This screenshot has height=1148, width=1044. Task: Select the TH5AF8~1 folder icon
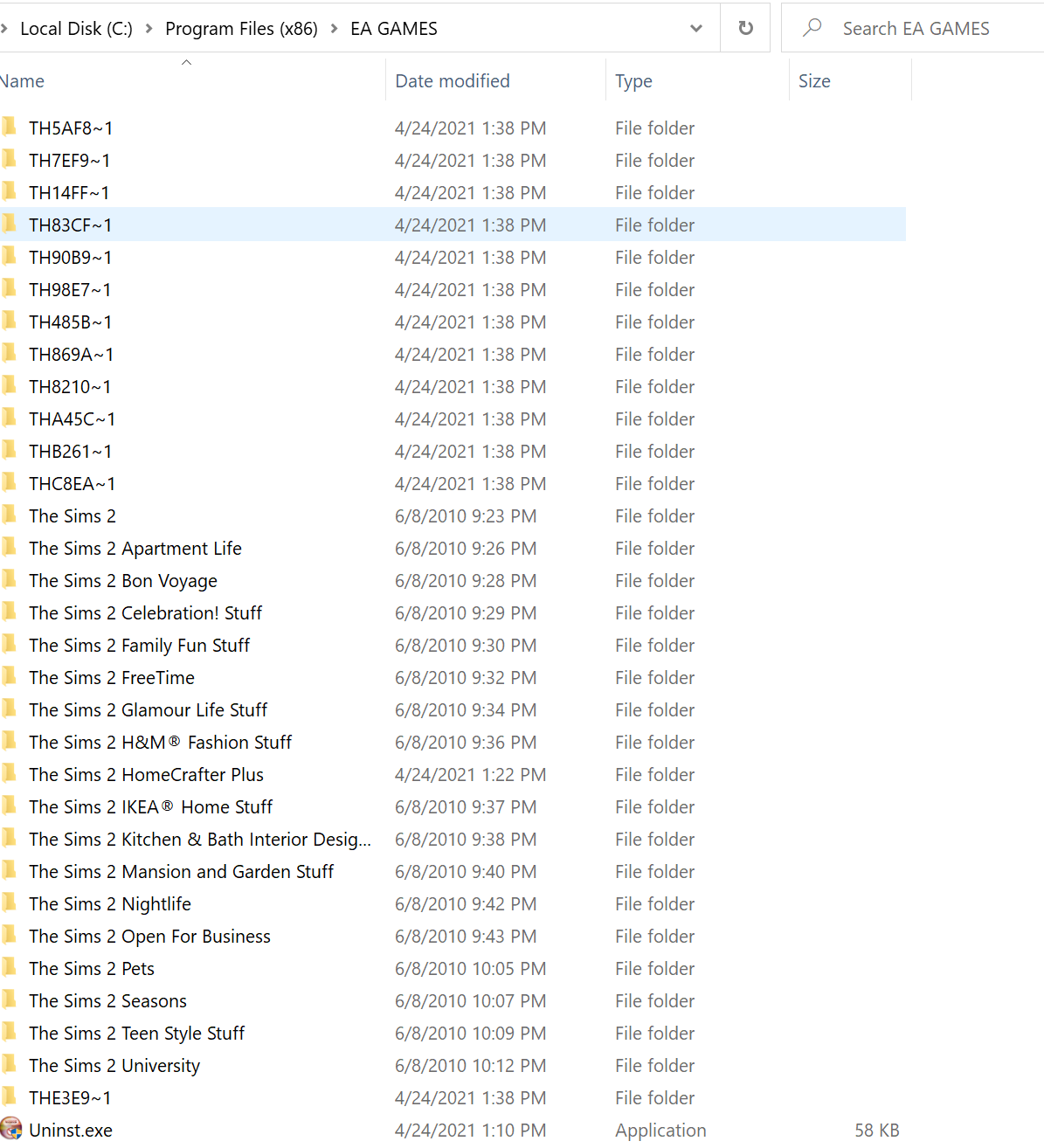(10, 127)
